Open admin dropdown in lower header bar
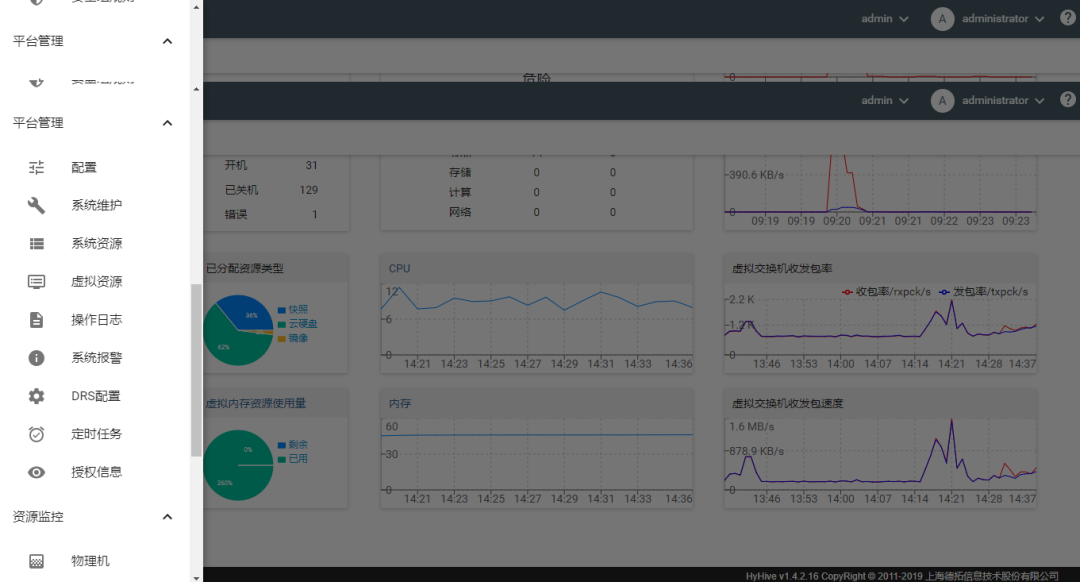The image size is (1080, 582). click(x=885, y=101)
